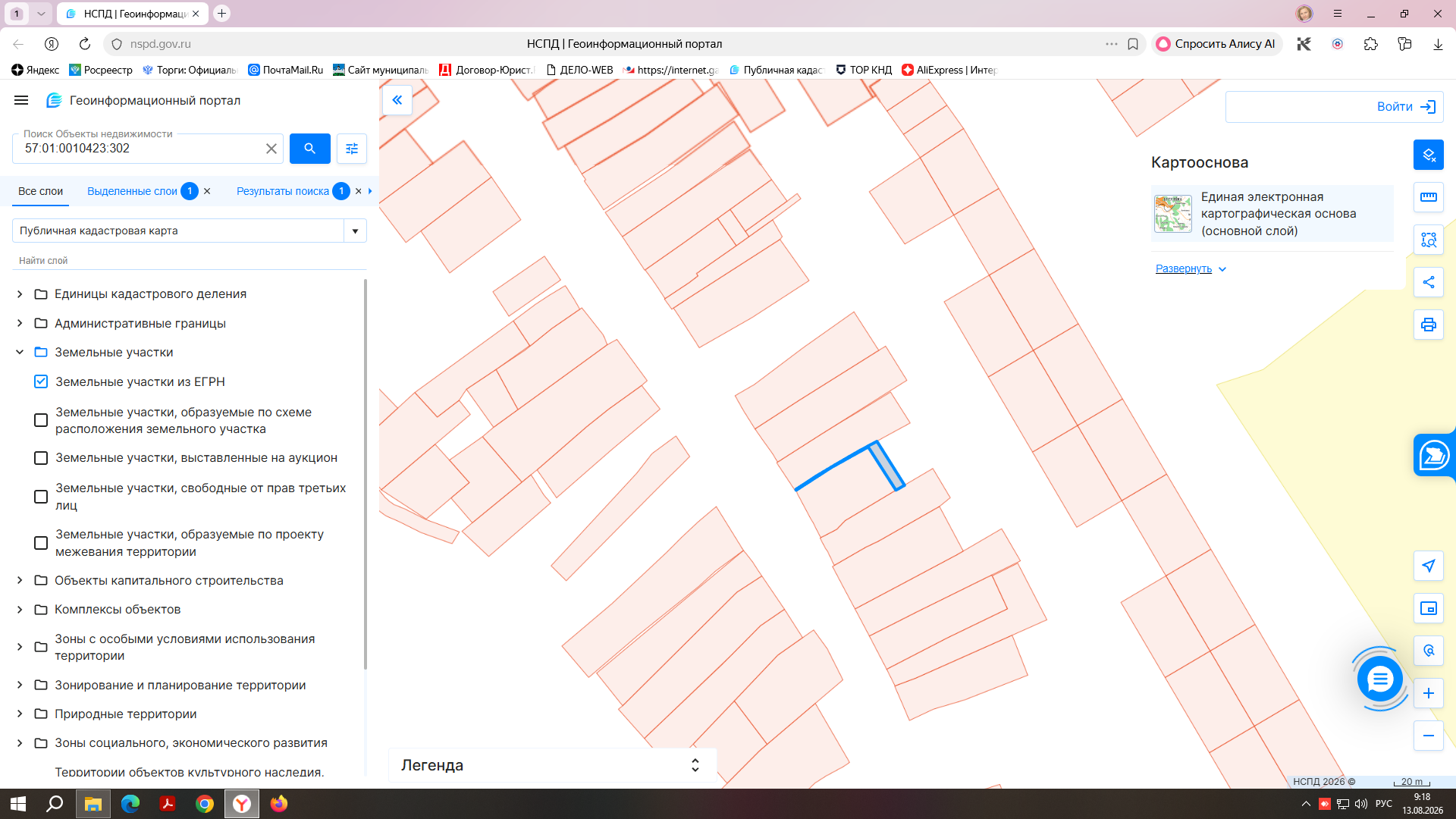Open Windows Start menu

click(x=18, y=804)
